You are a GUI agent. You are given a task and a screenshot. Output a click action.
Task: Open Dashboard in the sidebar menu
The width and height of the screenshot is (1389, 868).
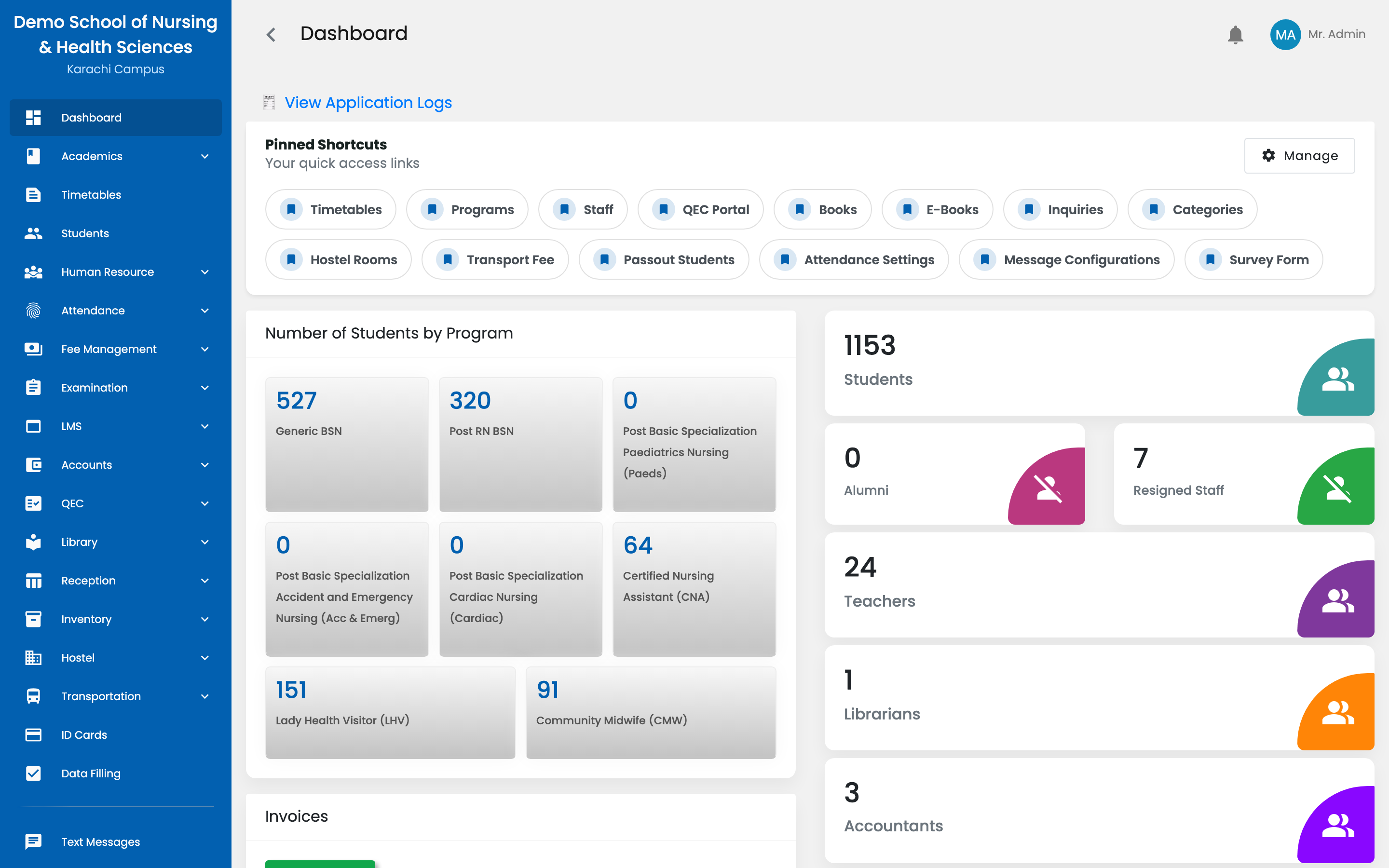(115, 118)
